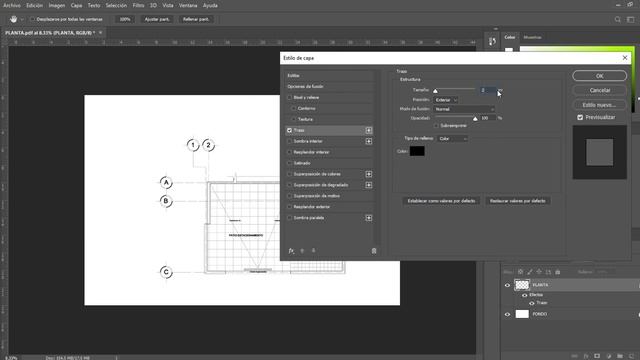640x360 pixels.
Task: Move the effect down with the arrow icon
Action: tap(313, 251)
